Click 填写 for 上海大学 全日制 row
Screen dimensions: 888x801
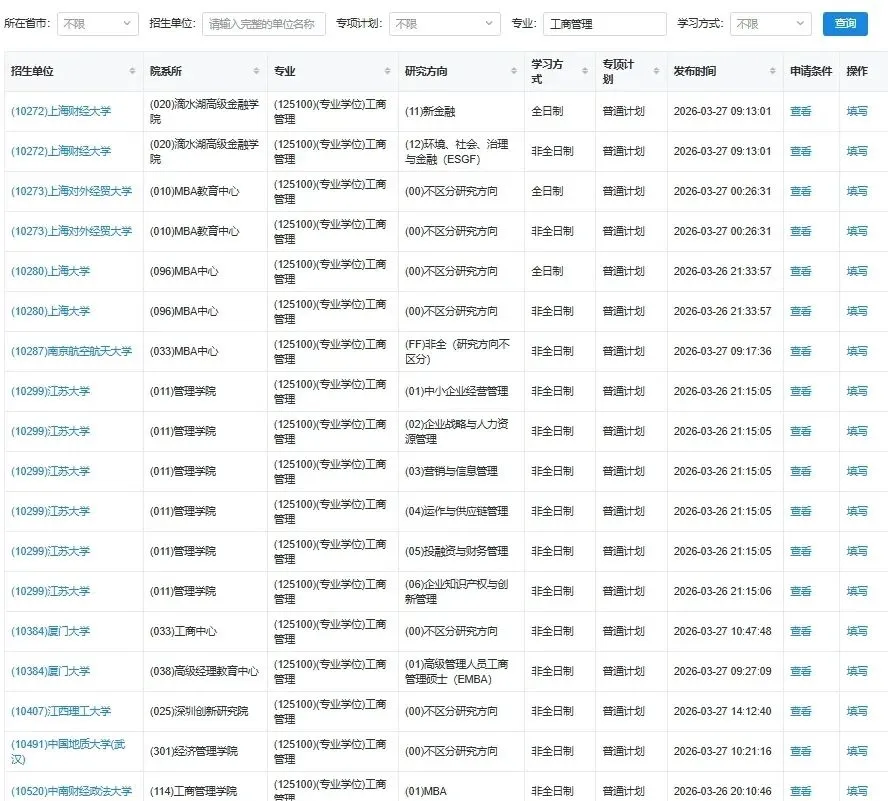coord(857,271)
